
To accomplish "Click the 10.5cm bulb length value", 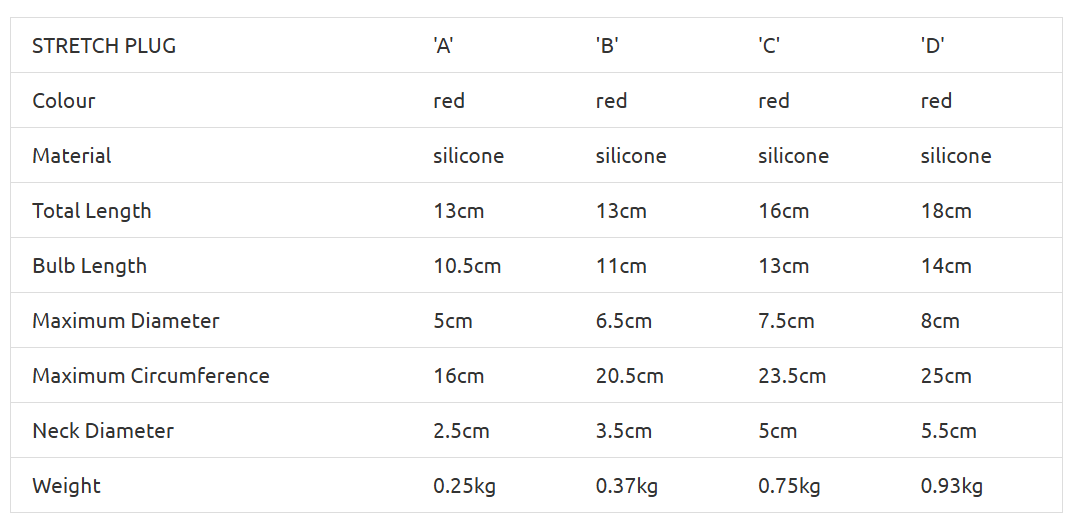I will click(467, 266).
